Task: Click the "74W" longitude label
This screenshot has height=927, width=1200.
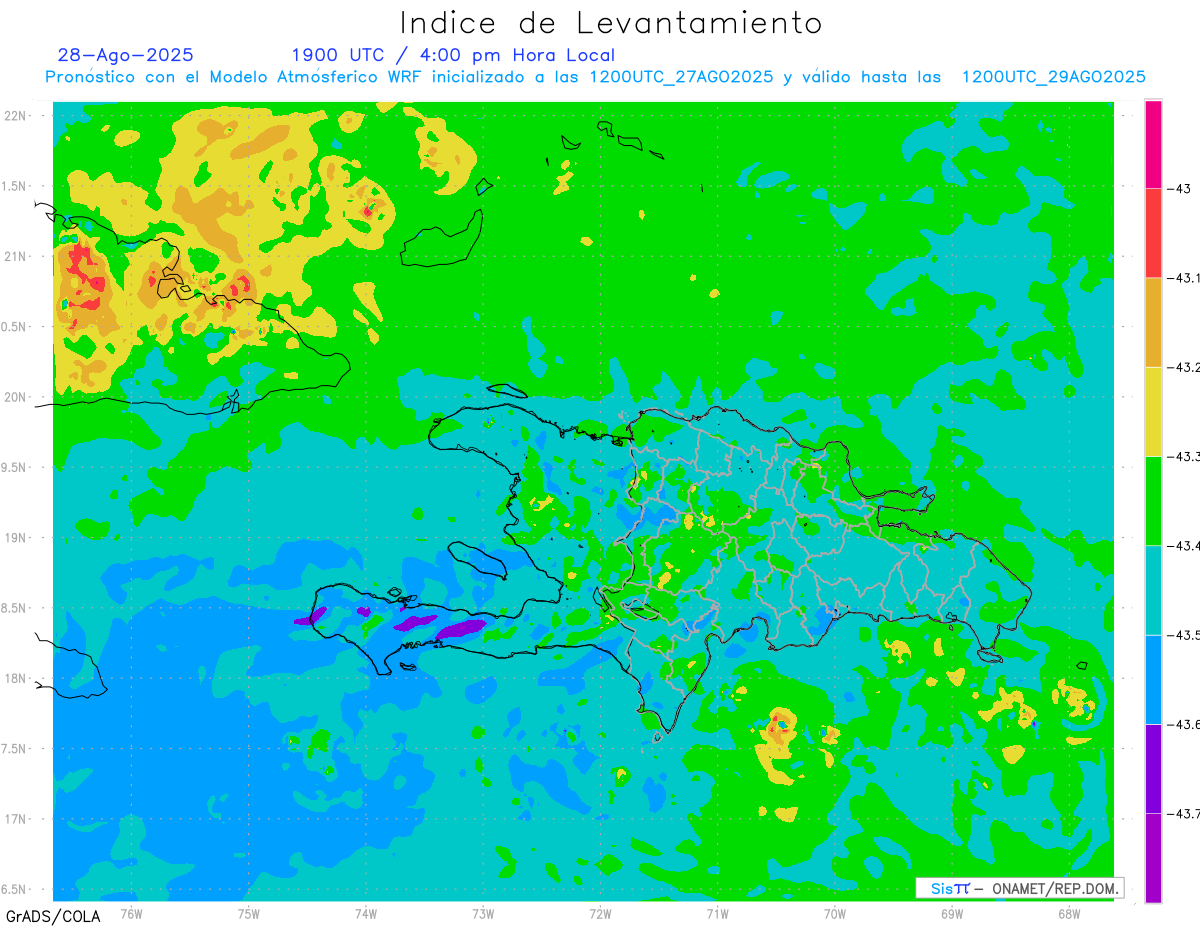Action: [365, 913]
